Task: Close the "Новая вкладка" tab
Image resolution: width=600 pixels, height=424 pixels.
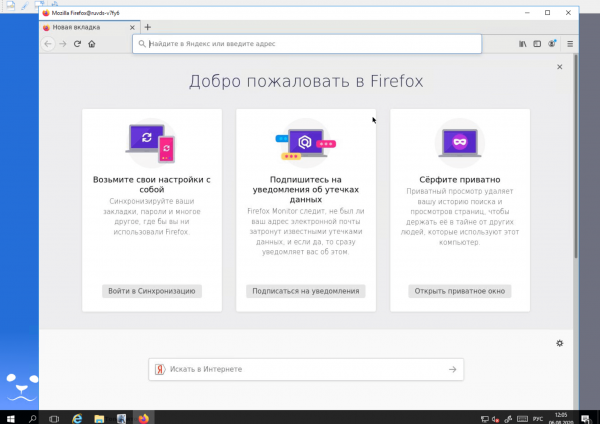Action: (x=131, y=27)
